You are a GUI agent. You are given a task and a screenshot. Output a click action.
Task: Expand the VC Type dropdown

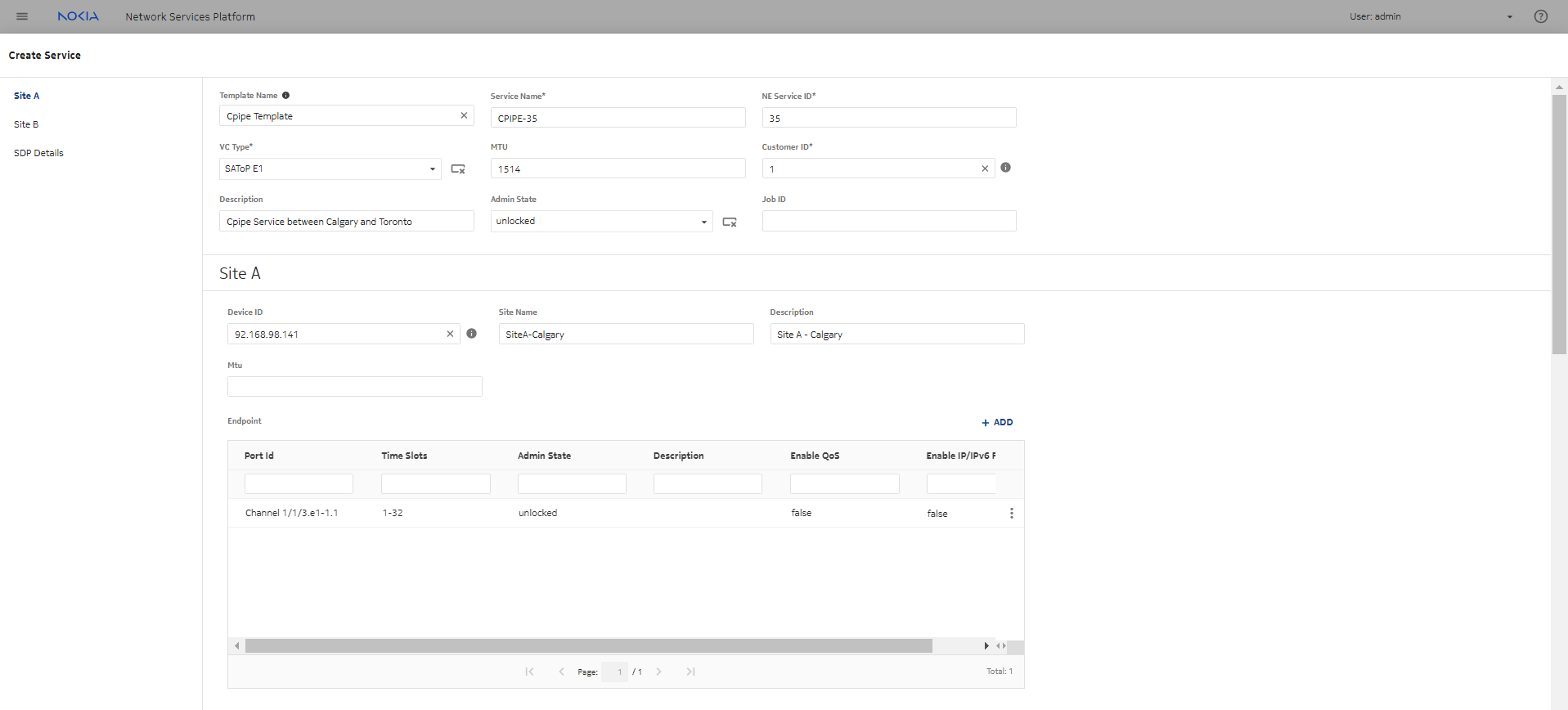tap(432, 169)
